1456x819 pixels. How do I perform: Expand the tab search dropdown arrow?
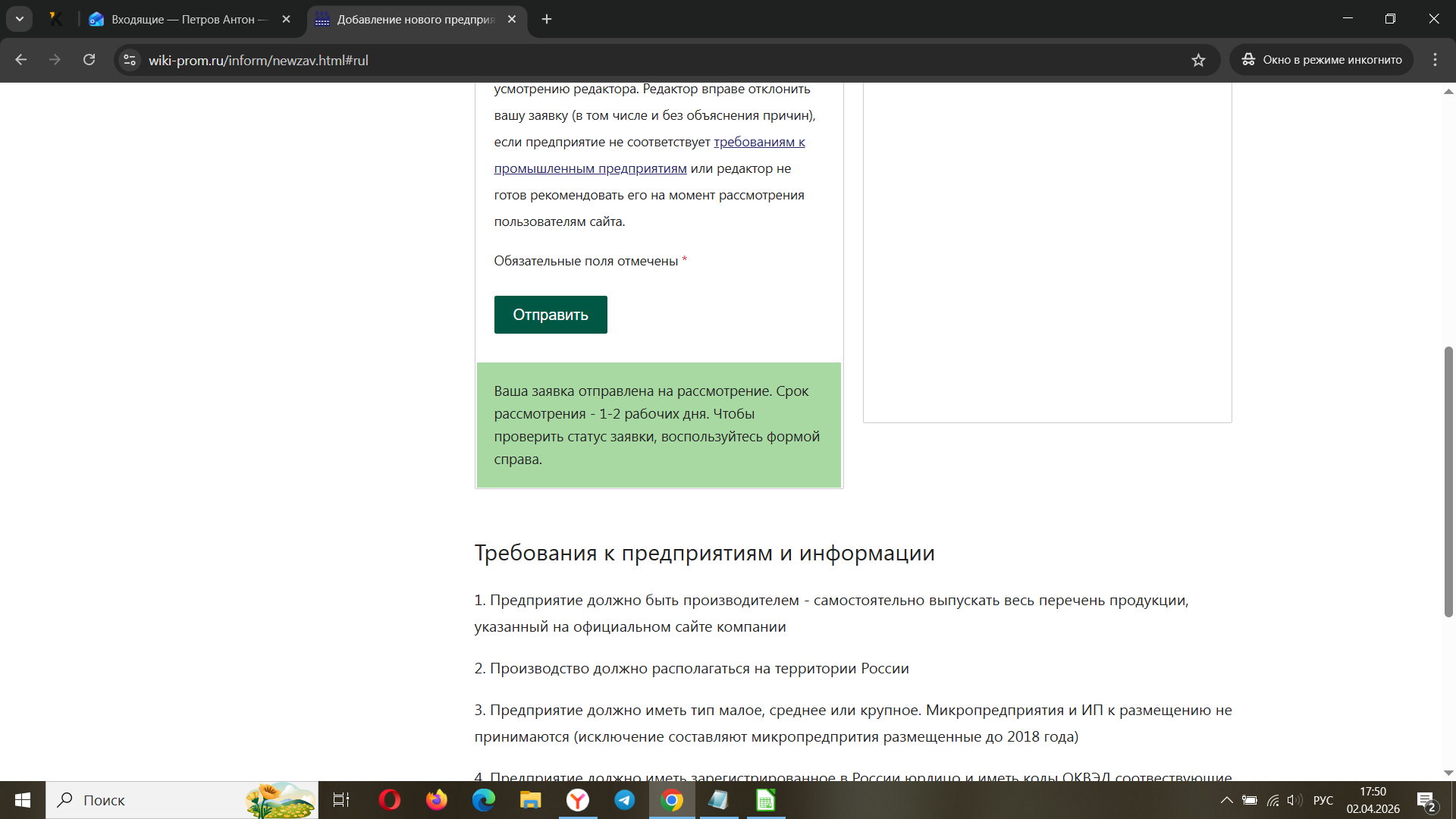20,19
